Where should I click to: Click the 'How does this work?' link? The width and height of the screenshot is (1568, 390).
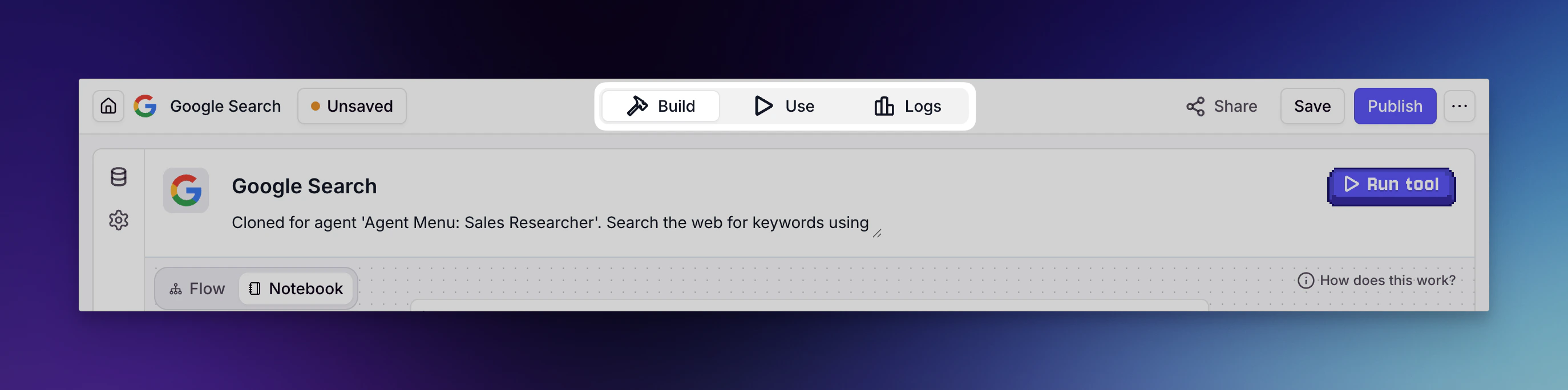pyautogui.click(x=1387, y=280)
